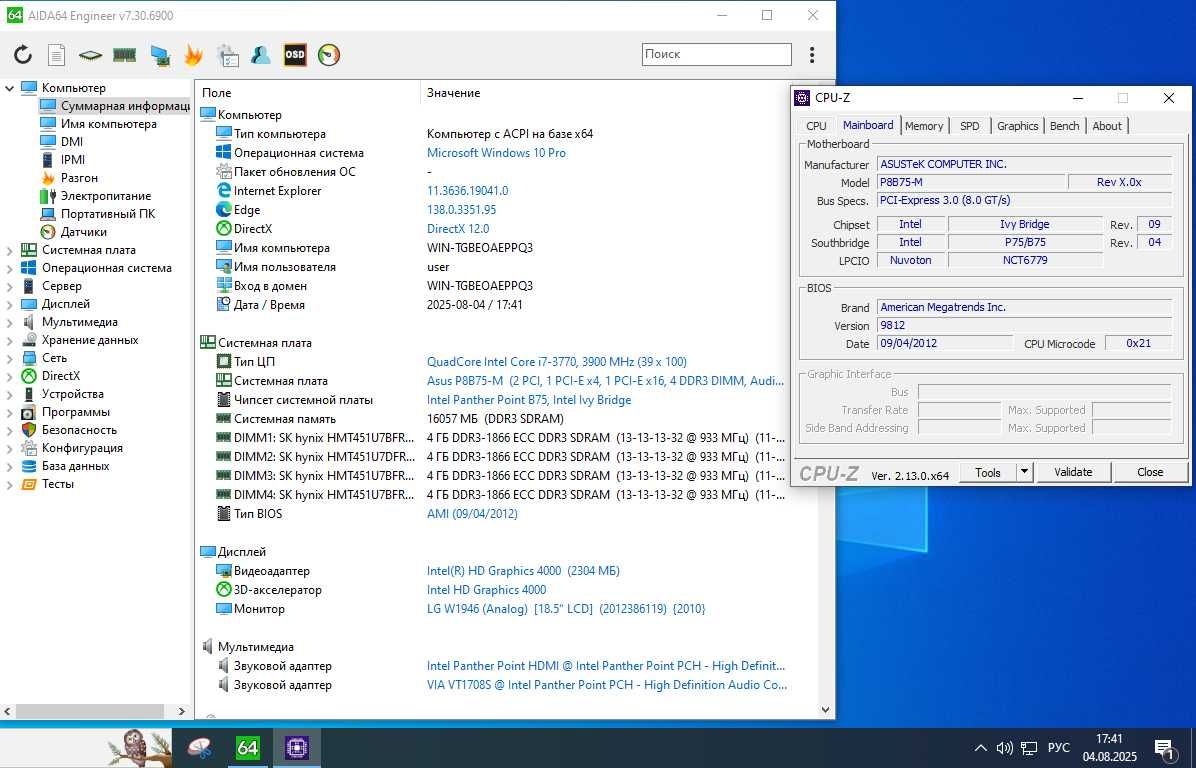Open the AIDA64 taskbar icon

point(247,748)
